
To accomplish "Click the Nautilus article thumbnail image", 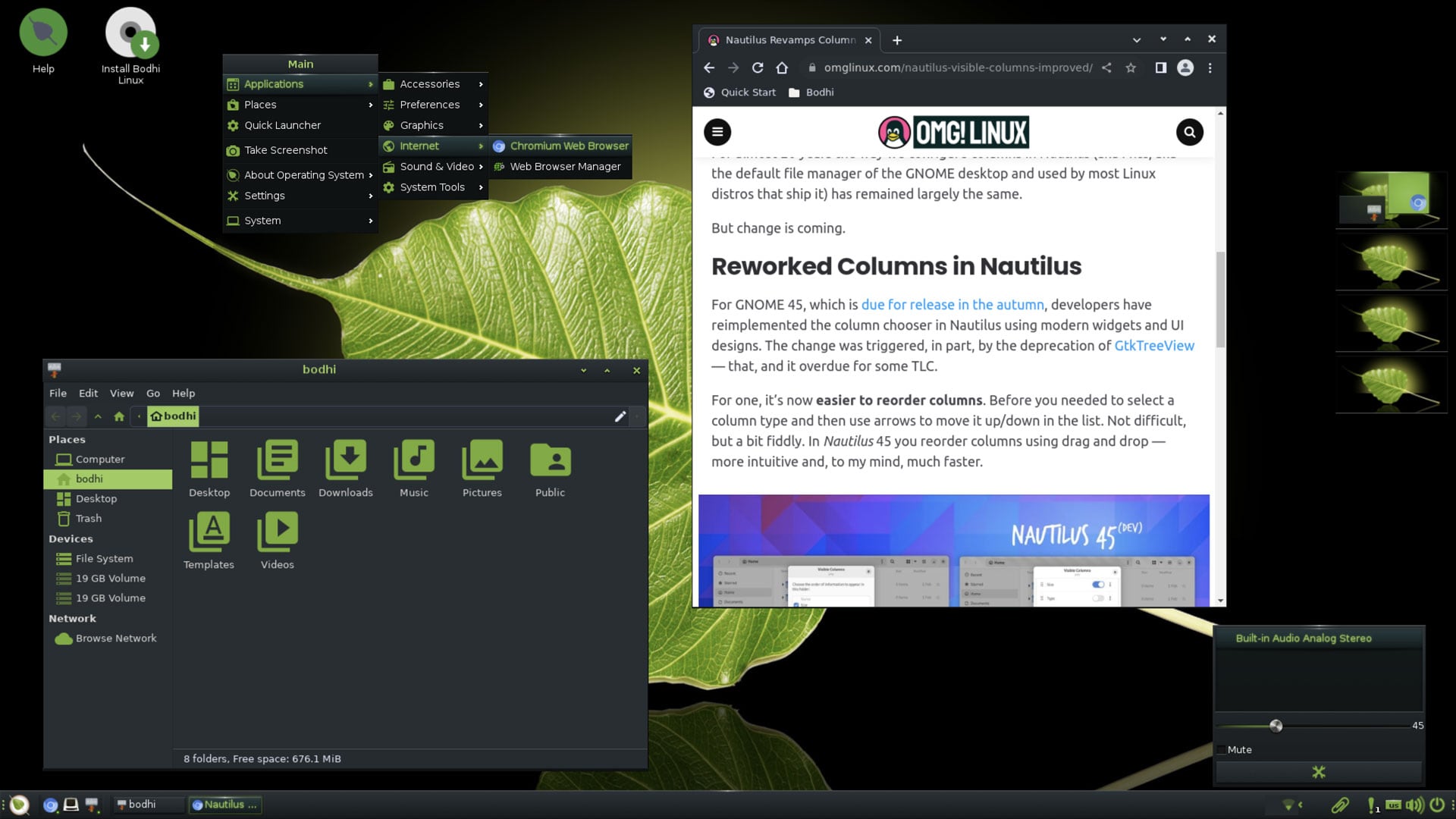I will pyautogui.click(x=953, y=550).
